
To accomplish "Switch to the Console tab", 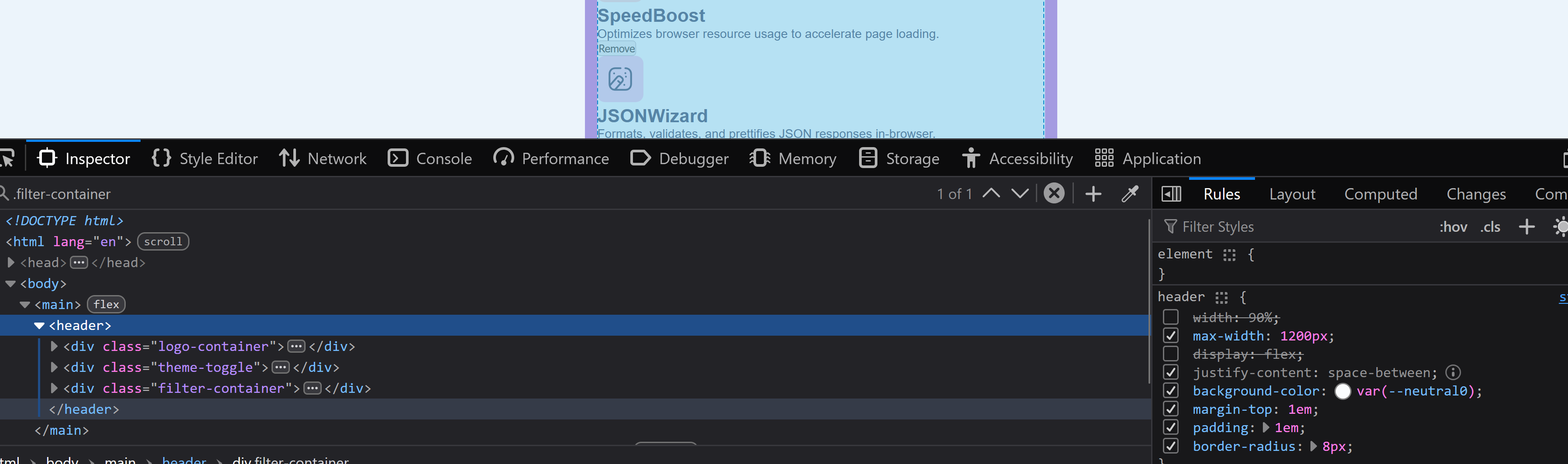I will (x=430, y=158).
